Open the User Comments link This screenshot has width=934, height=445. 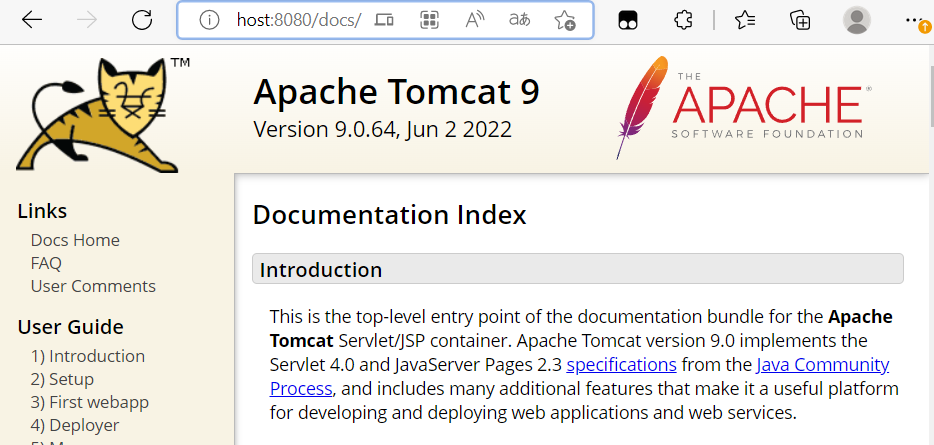(93, 287)
